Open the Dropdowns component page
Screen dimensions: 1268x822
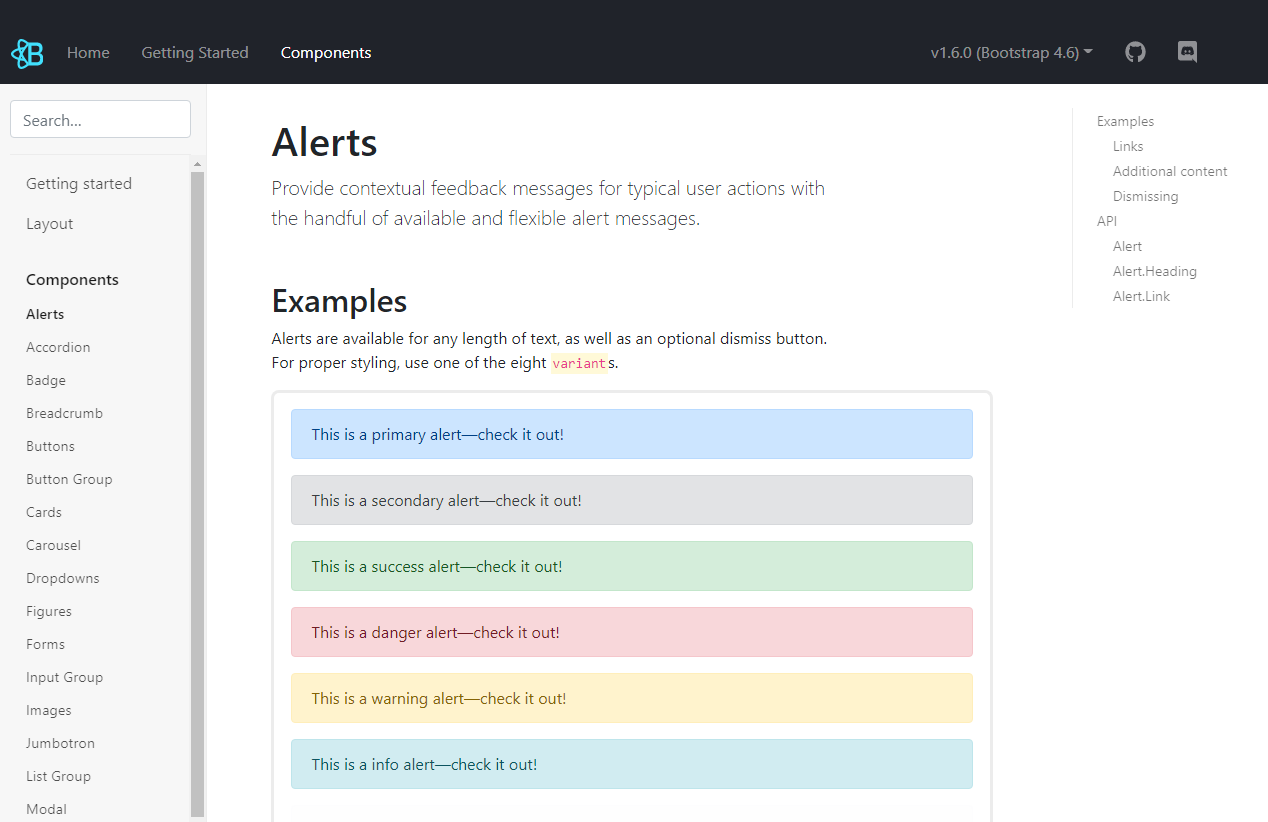[62, 578]
